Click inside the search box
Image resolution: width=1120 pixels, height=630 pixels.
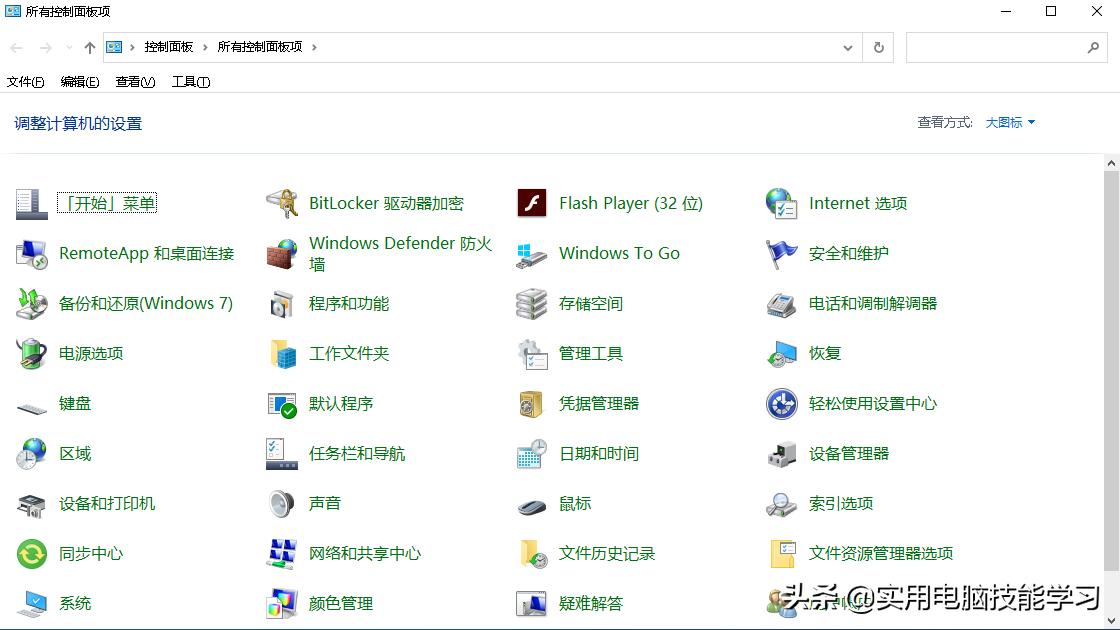tap(1000, 47)
